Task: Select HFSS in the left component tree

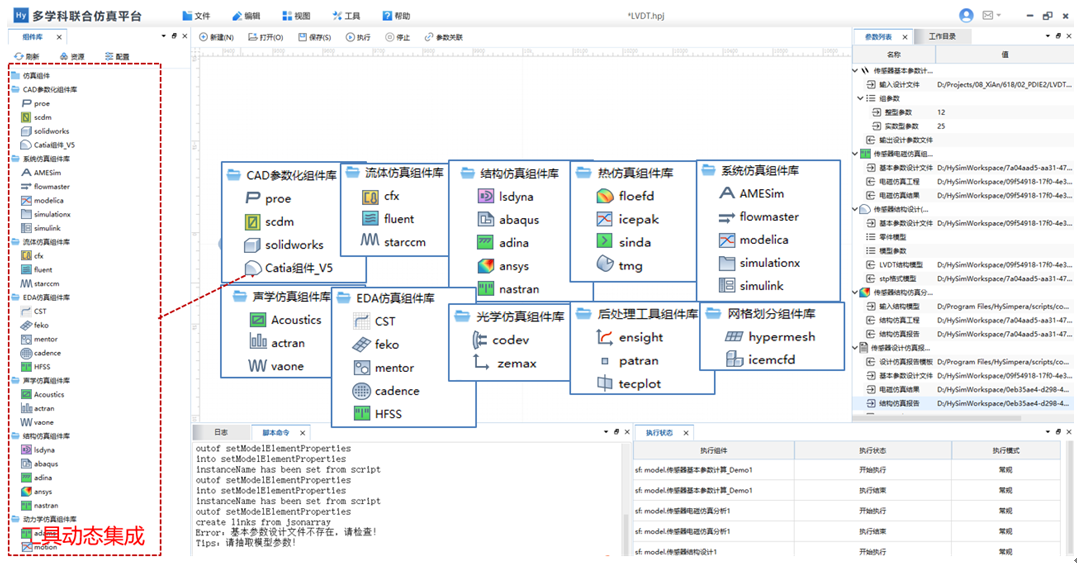Action: pyautogui.click(x=36, y=367)
